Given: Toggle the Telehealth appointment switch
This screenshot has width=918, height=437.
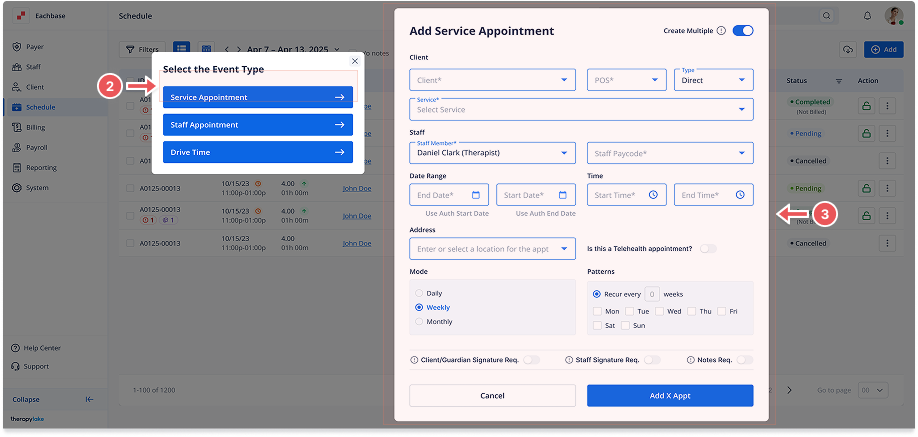Looking at the screenshot, I should (708, 248).
